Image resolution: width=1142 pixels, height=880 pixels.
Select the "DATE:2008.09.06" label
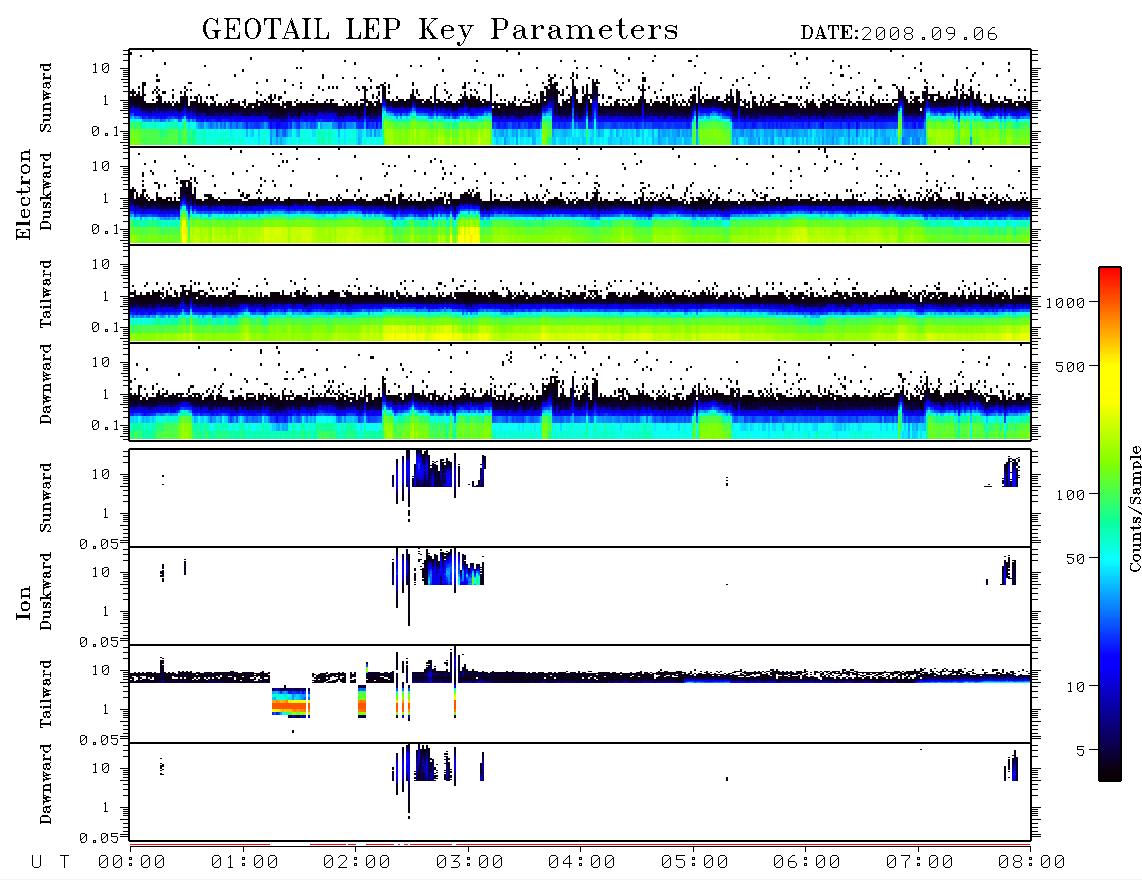[x=899, y=34]
